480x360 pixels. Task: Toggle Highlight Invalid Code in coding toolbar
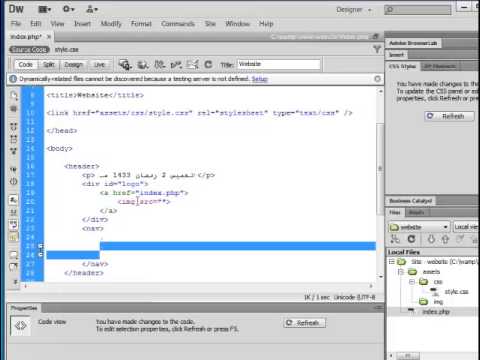tap(13, 212)
